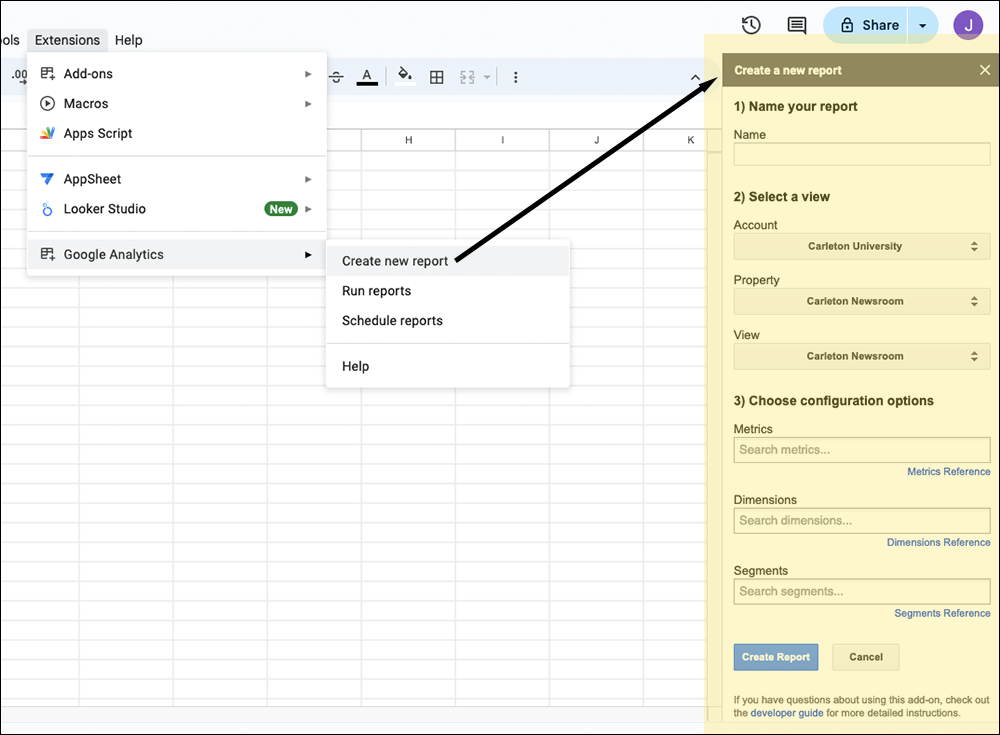1000x735 pixels.
Task: Open the fill color bucket
Action: point(404,76)
